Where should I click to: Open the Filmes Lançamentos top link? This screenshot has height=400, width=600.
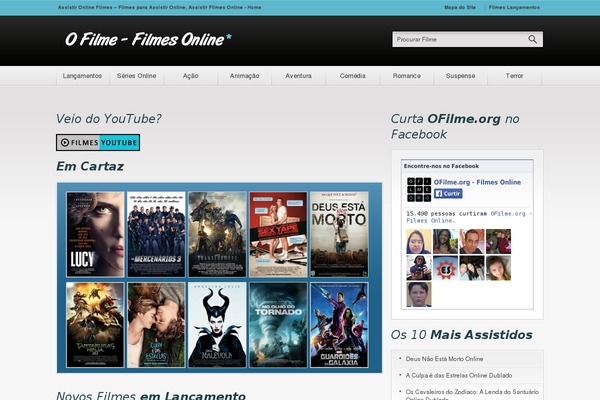coord(514,7)
